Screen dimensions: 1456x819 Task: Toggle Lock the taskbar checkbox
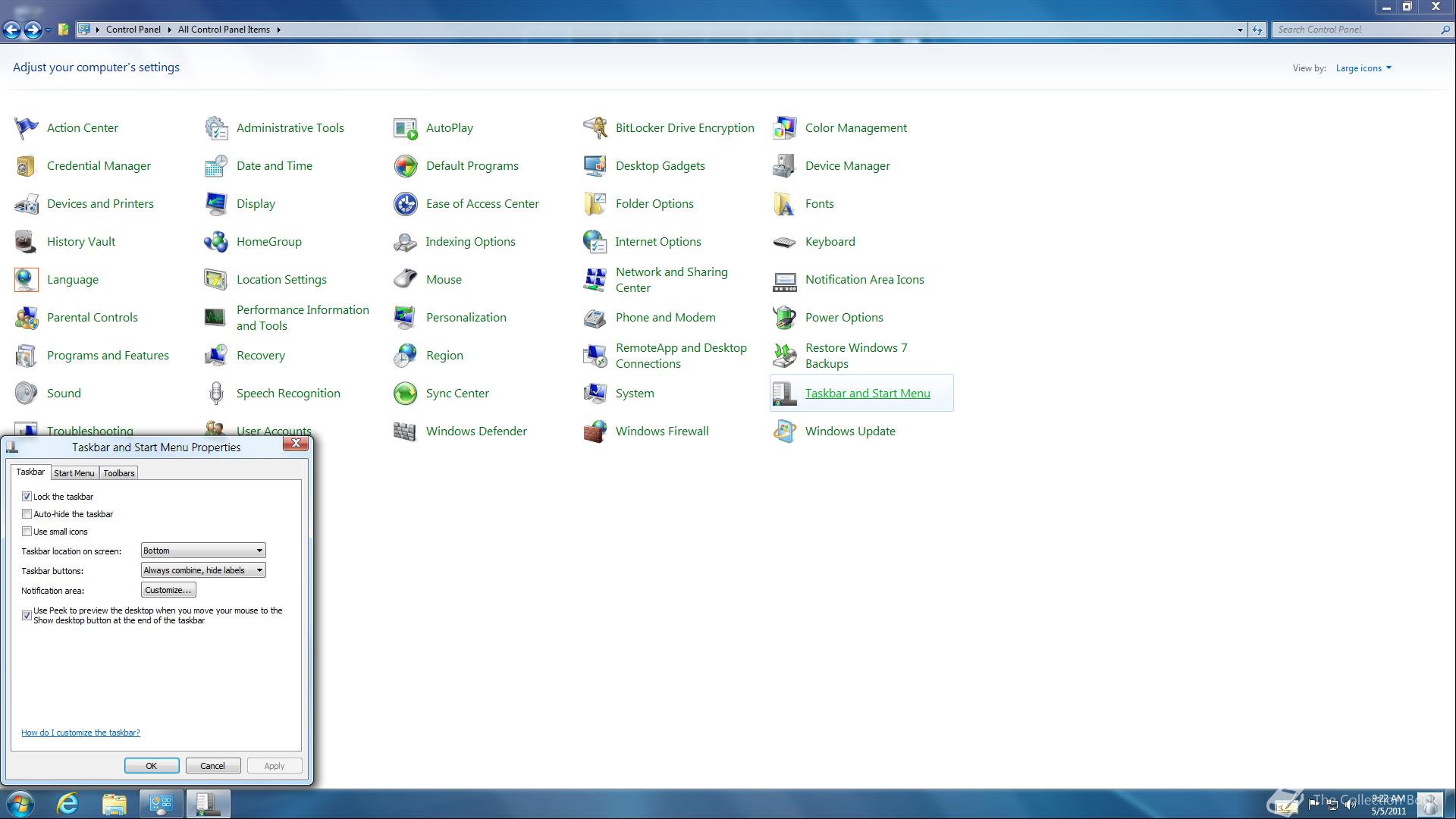[27, 497]
